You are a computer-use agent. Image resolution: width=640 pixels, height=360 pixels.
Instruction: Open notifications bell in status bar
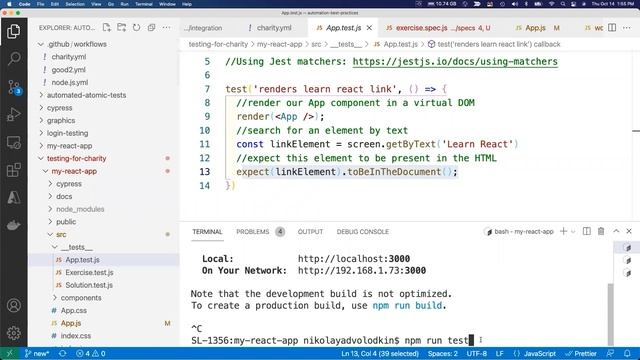pyautogui.click(x=627, y=353)
